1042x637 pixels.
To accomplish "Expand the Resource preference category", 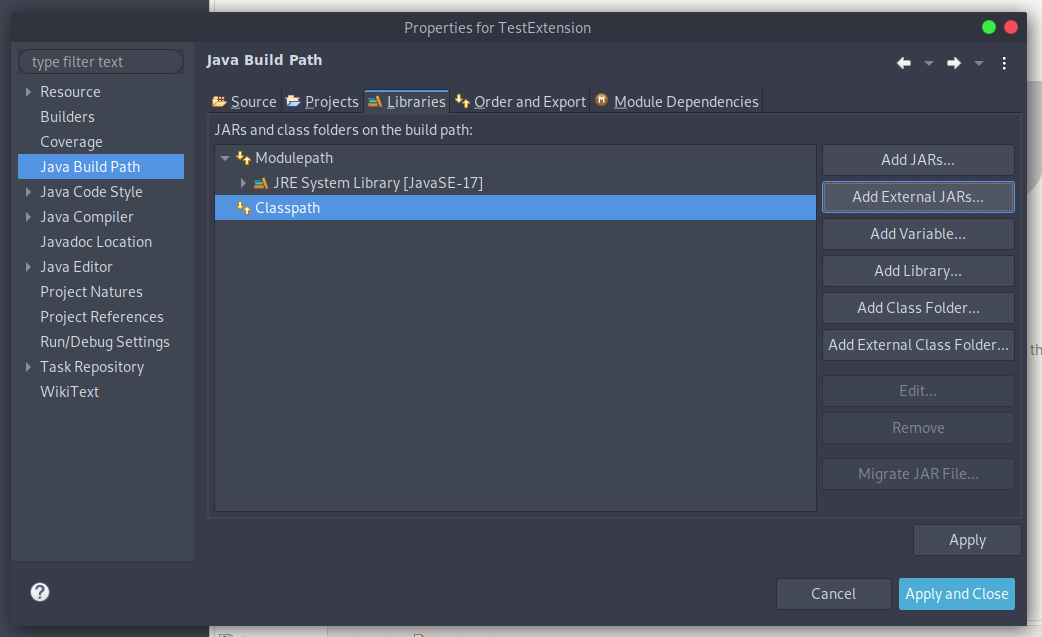I will click(28, 92).
